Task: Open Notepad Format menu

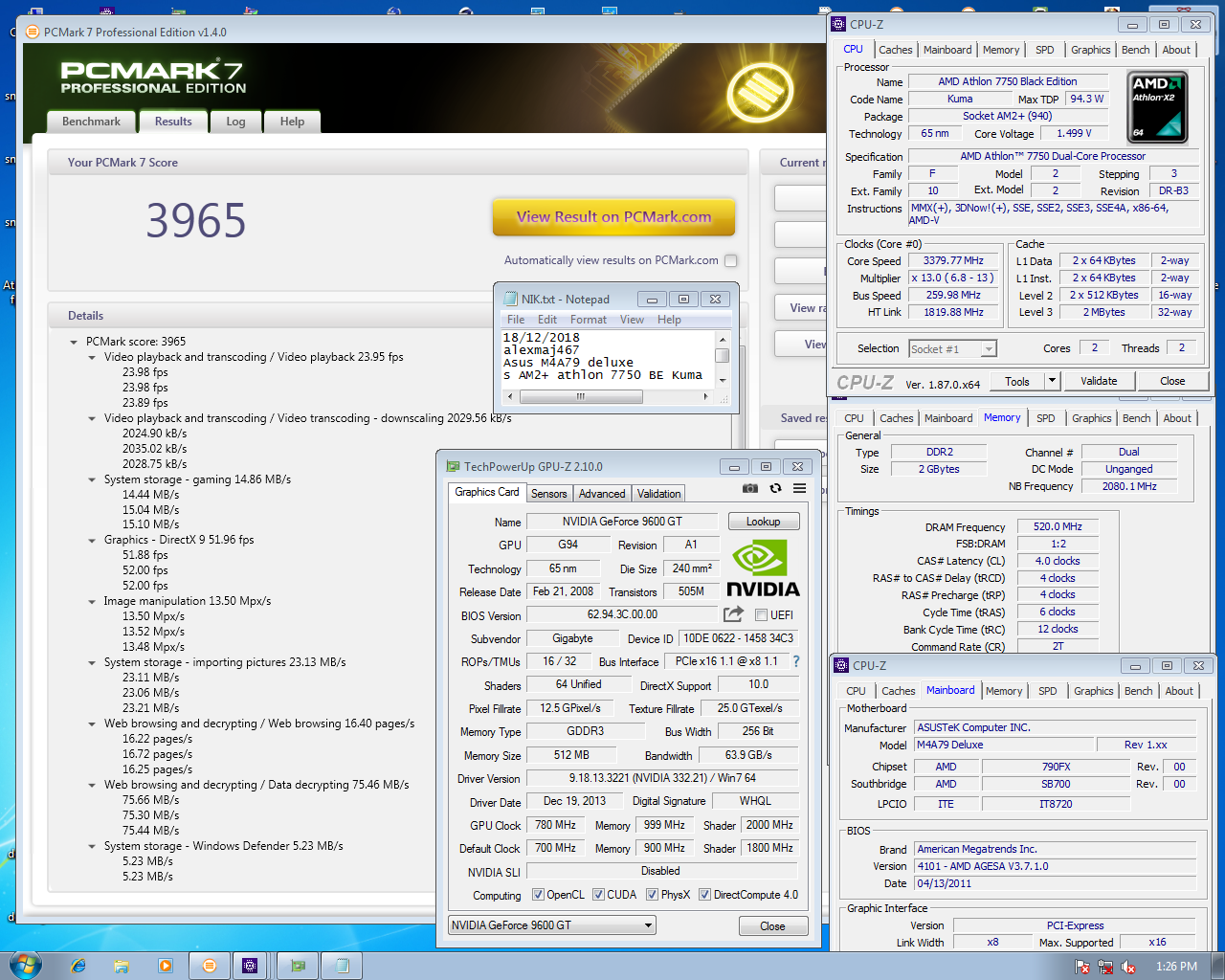Action: click(x=589, y=320)
